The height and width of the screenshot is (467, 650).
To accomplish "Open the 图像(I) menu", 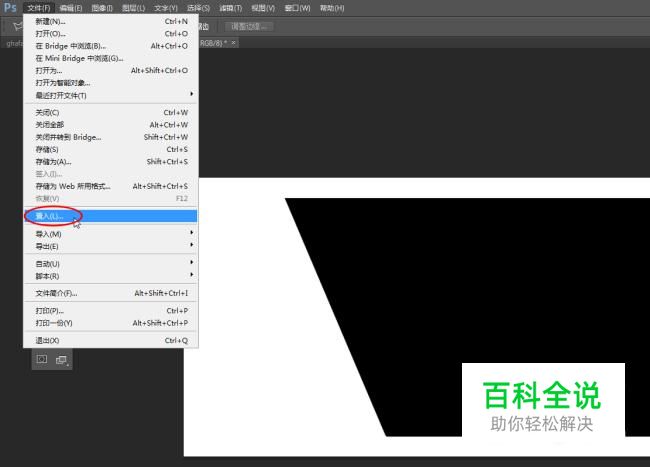I will point(102,8).
